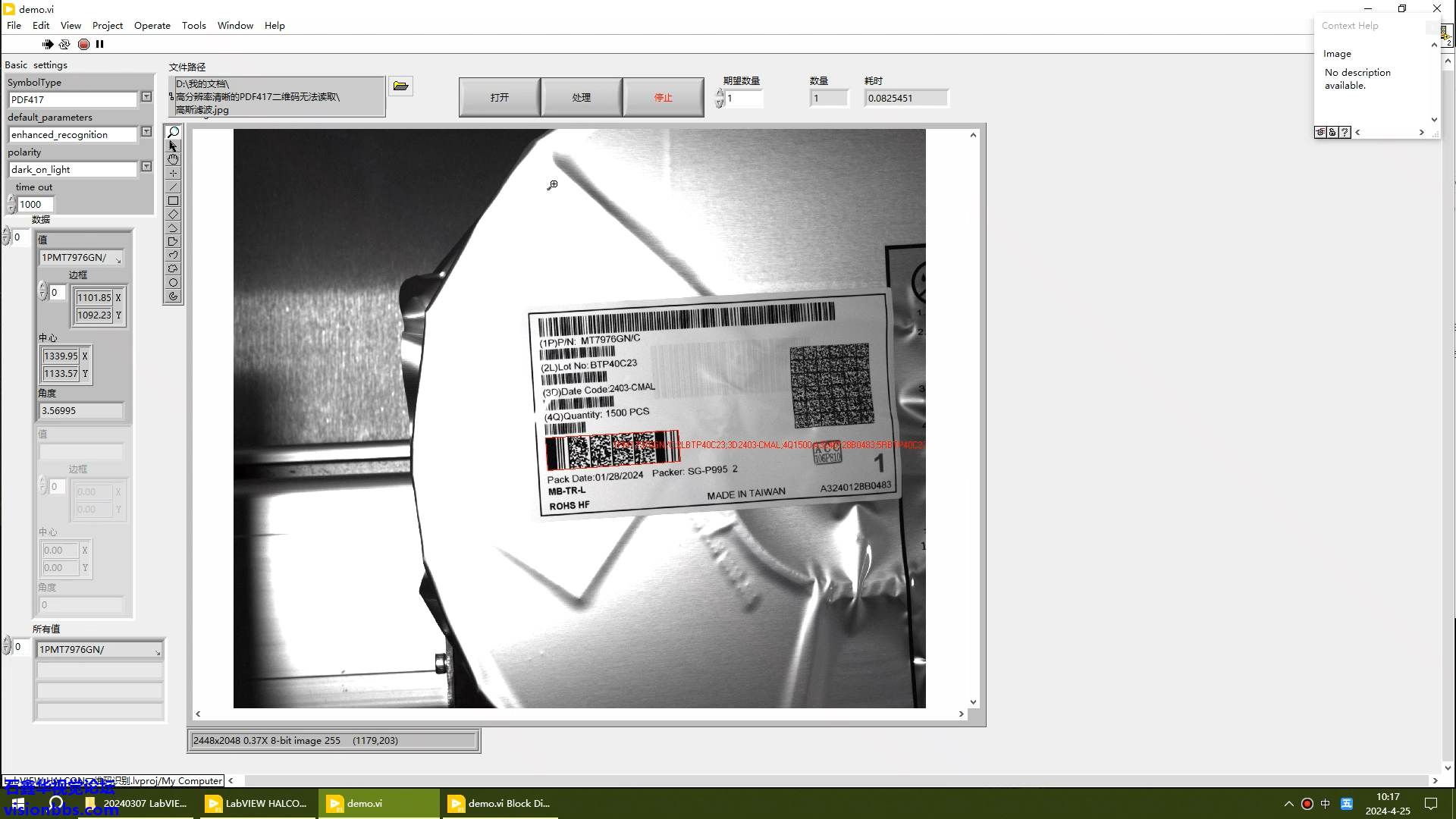Click the Abort Execution stop icon

pyautogui.click(x=83, y=44)
